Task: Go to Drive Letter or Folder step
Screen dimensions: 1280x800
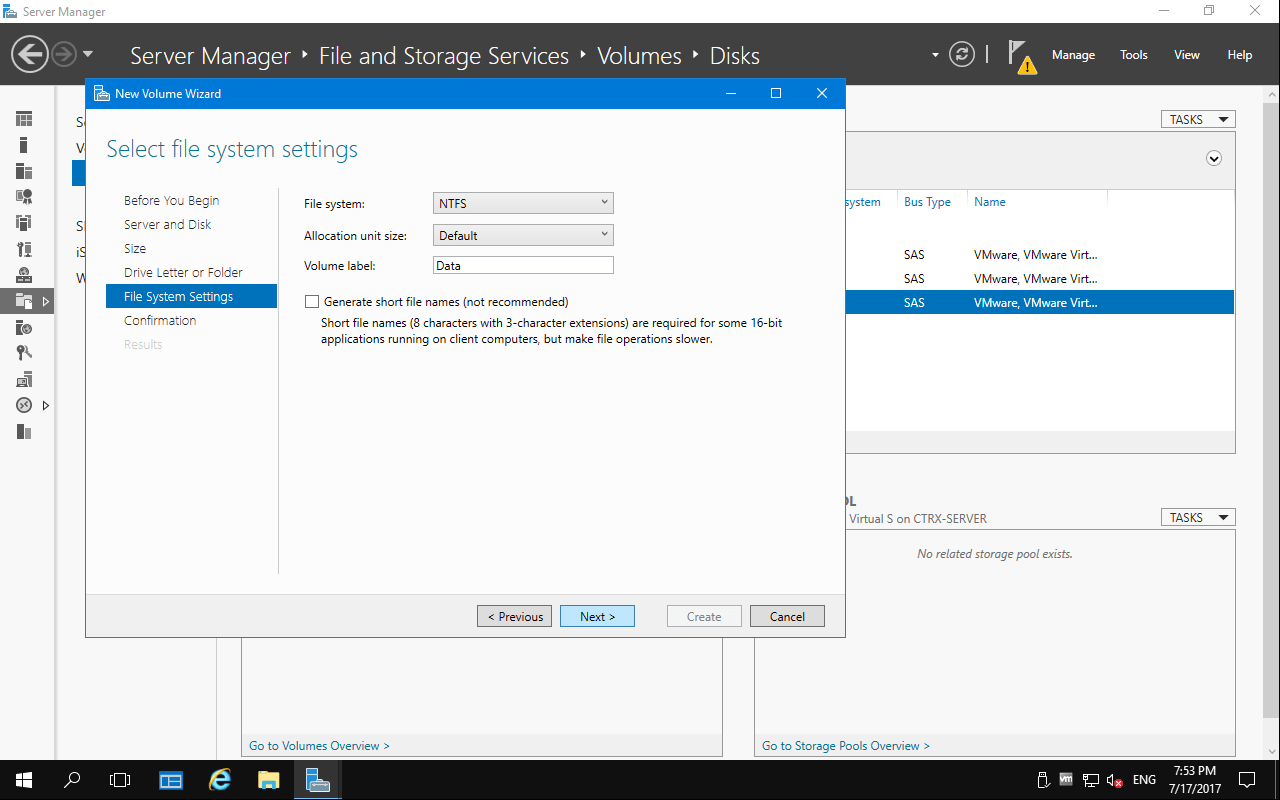Action: click(x=183, y=272)
